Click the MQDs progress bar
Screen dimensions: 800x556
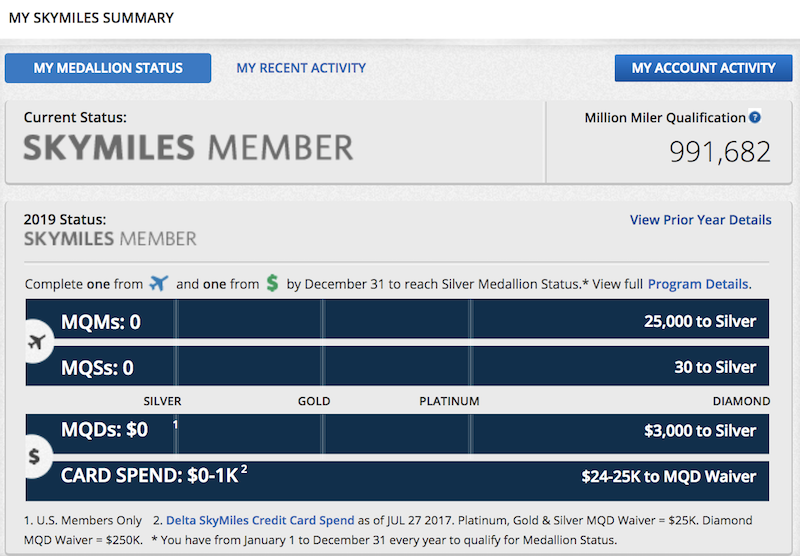tap(397, 434)
